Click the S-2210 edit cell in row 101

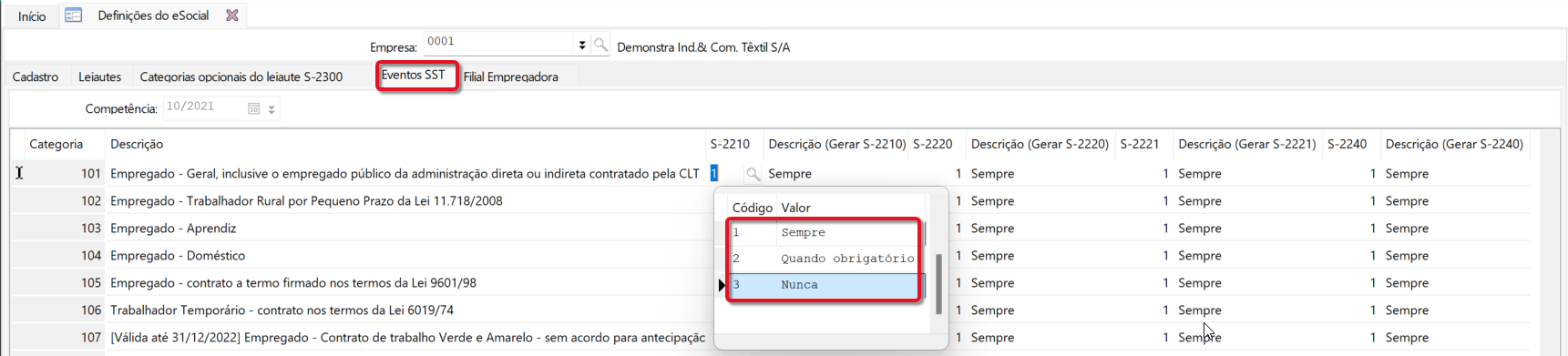[725, 173]
